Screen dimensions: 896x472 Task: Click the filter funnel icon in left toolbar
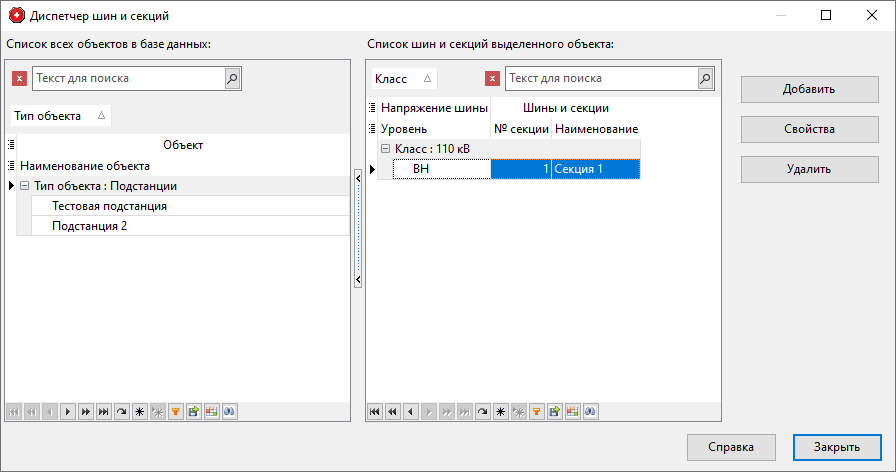176,411
